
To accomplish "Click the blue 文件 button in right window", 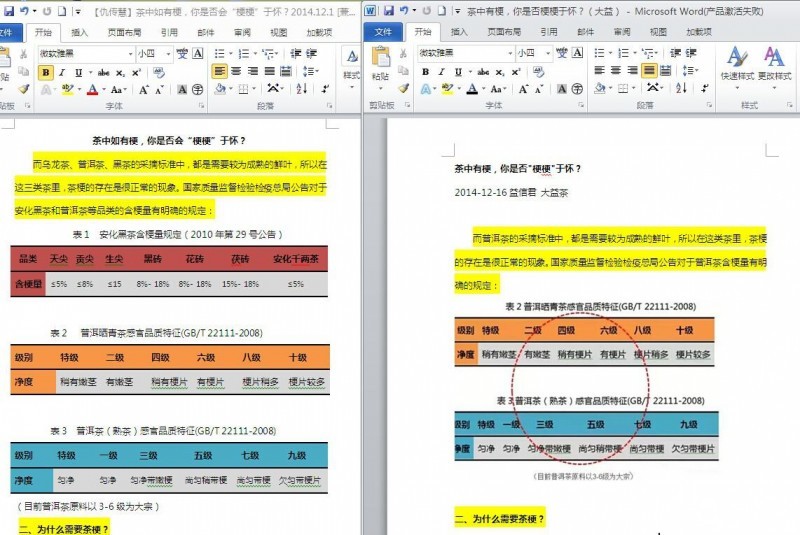I will point(383,32).
